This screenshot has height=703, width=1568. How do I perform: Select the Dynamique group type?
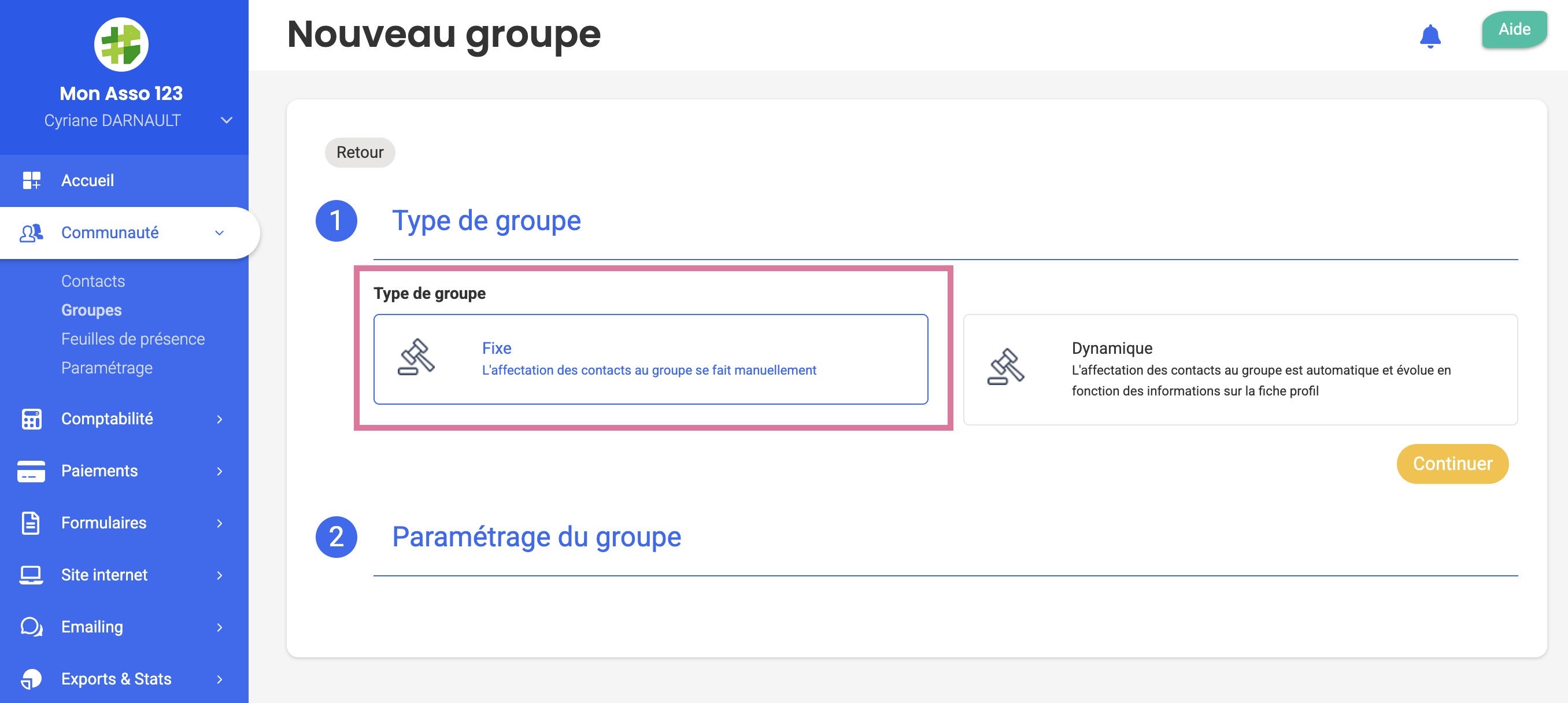(1241, 368)
